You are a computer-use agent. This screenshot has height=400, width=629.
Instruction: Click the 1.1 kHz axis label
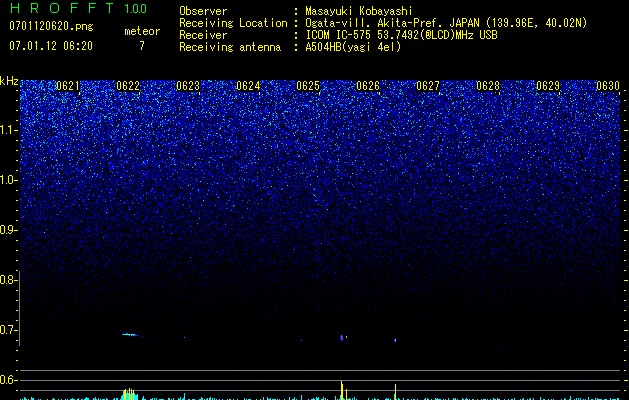[9, 130]
